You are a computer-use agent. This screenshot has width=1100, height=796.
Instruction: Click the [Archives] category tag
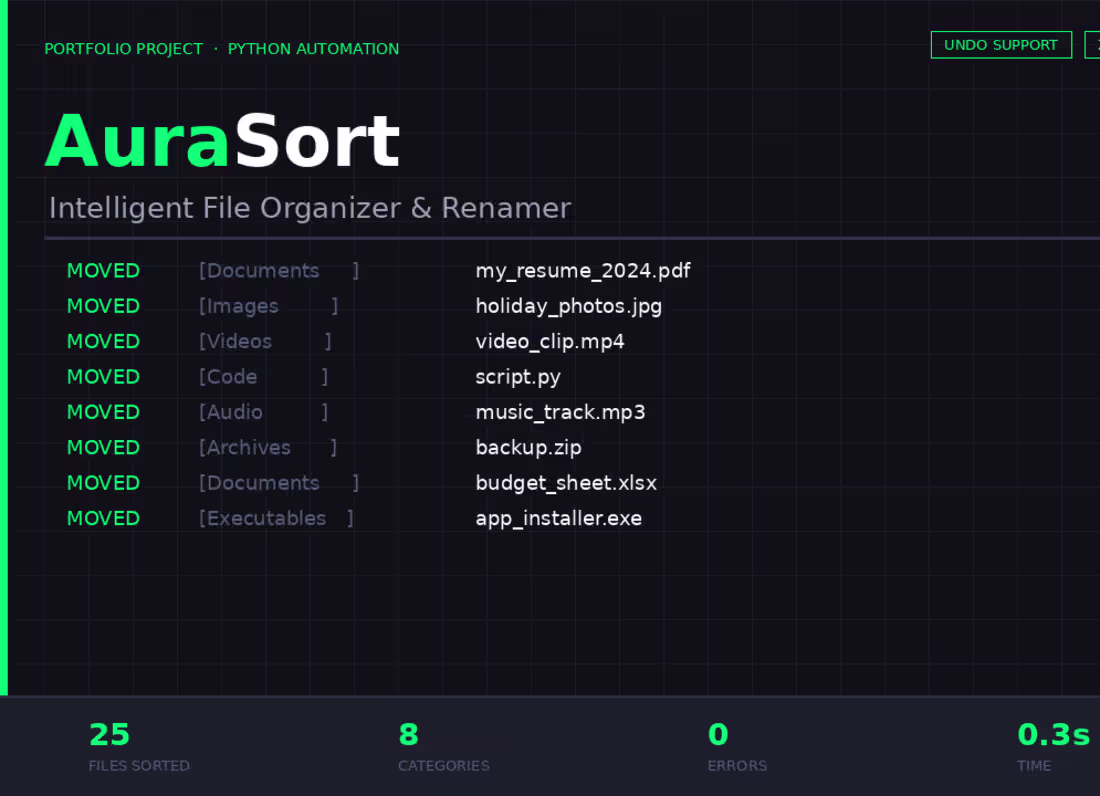click(267, 447)
